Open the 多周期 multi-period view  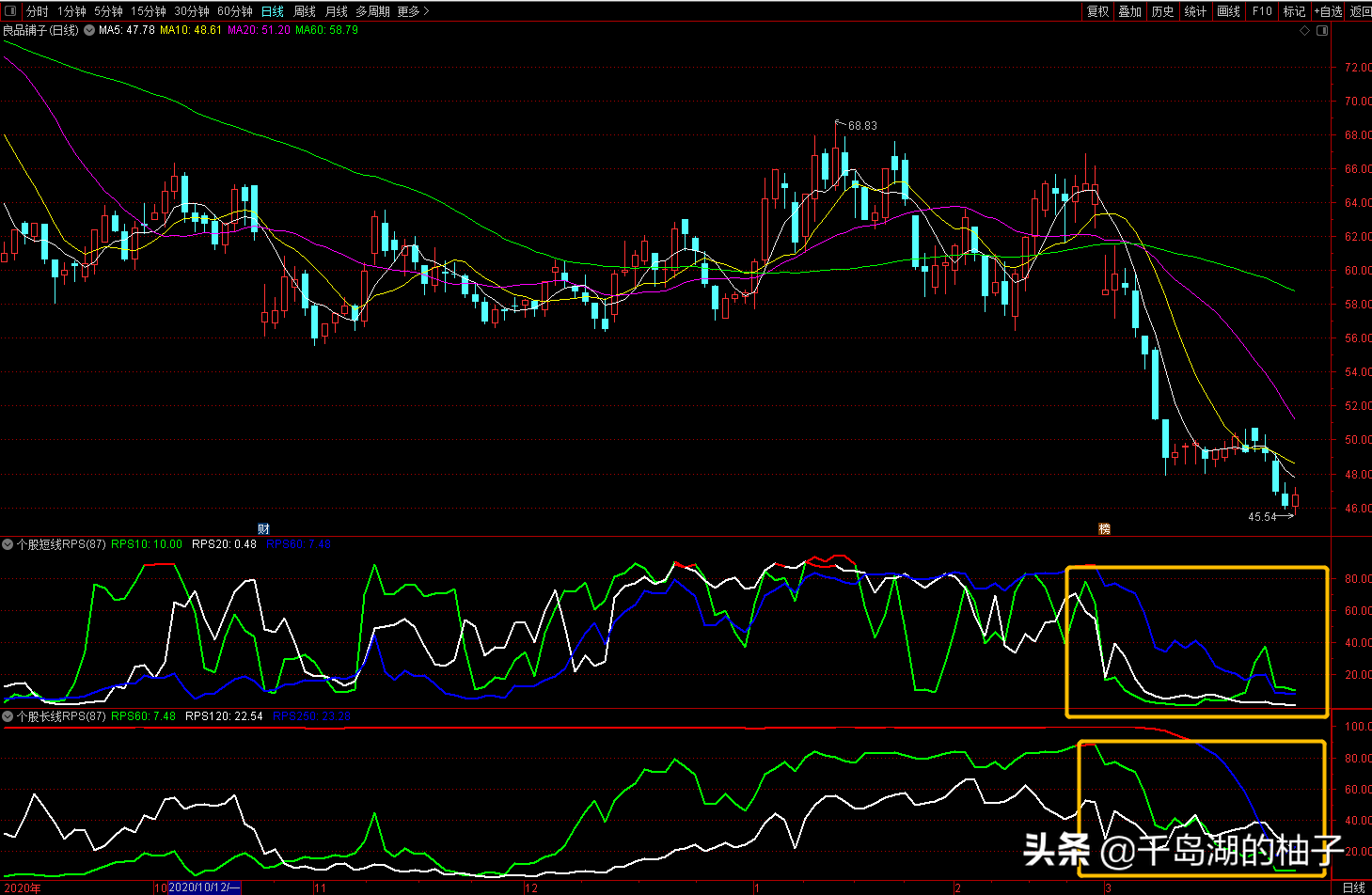[372, 11]
